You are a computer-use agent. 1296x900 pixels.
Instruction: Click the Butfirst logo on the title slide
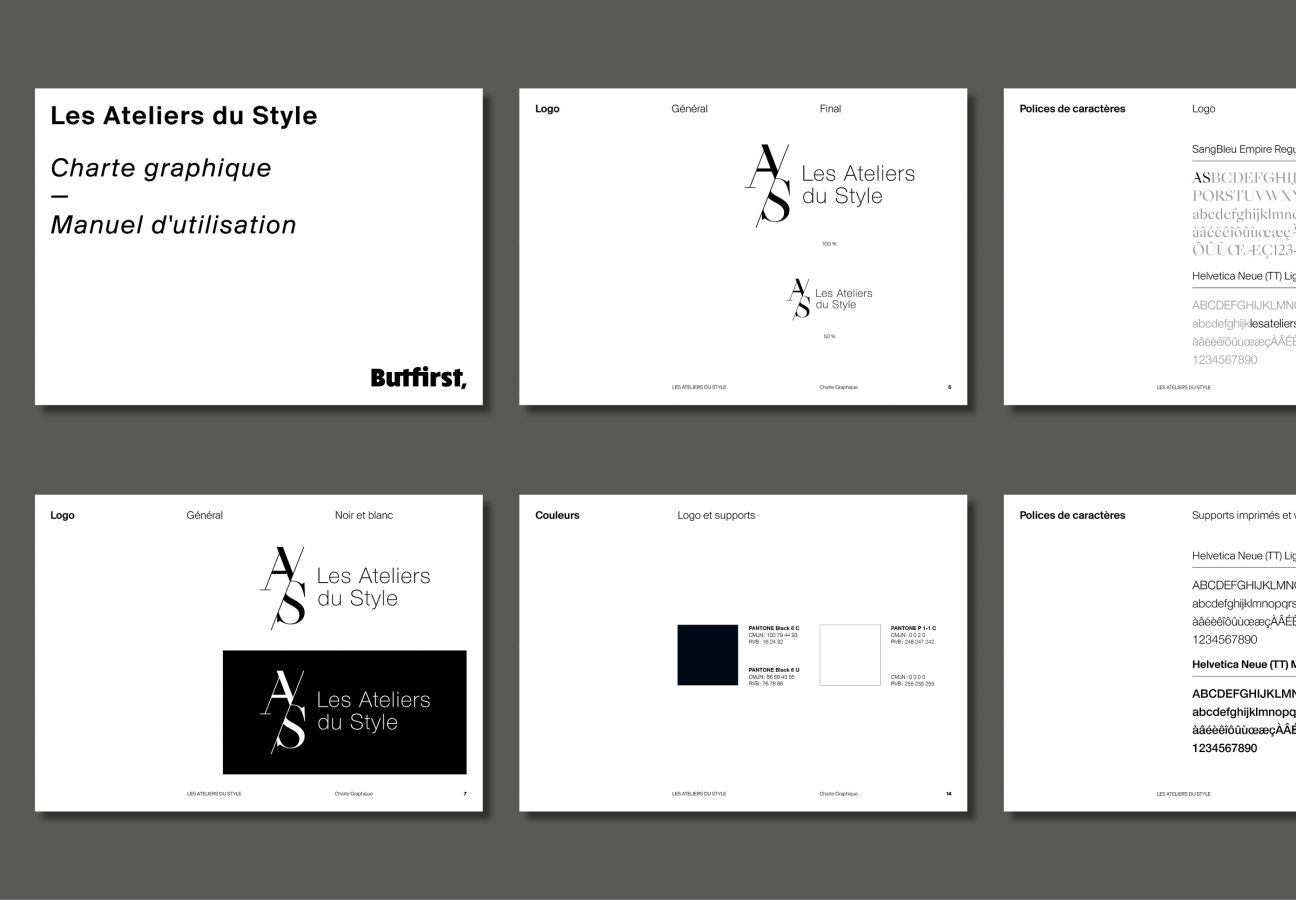tap(418, 377)
